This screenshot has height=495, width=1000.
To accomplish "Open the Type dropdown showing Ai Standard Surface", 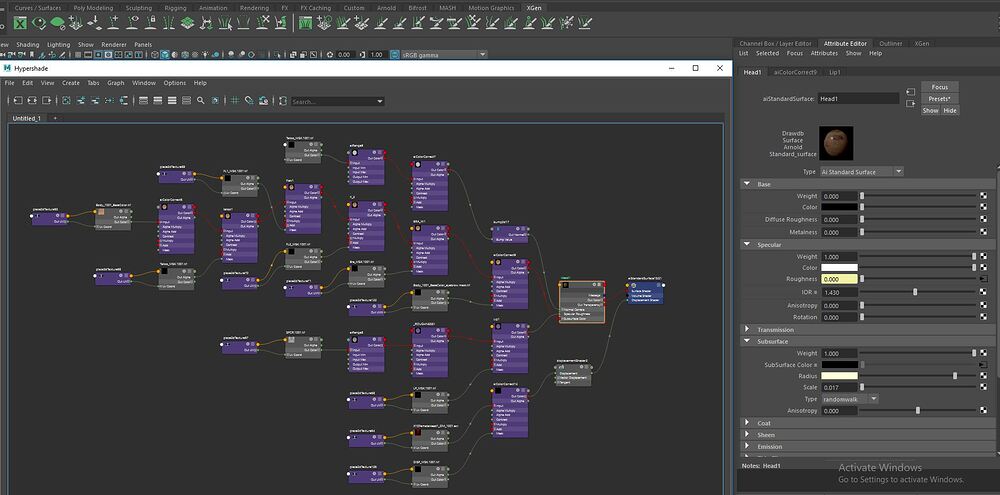I will (x=862, y=172).
